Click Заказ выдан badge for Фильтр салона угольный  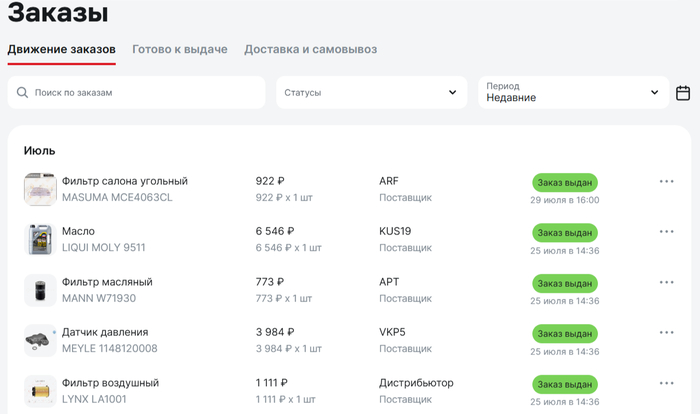click(564, 182)
